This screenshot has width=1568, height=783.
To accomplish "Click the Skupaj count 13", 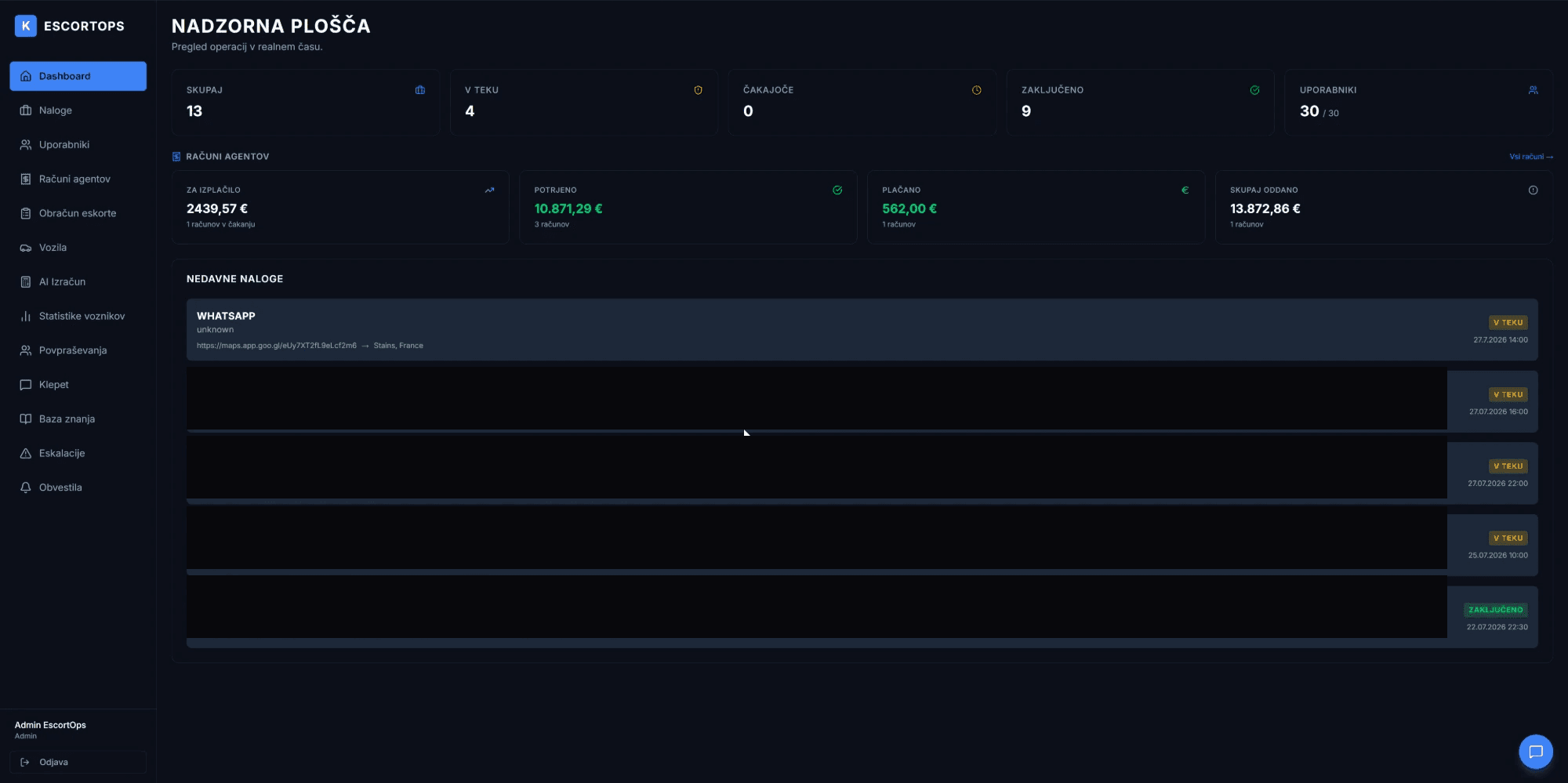I will pos(194,111).
